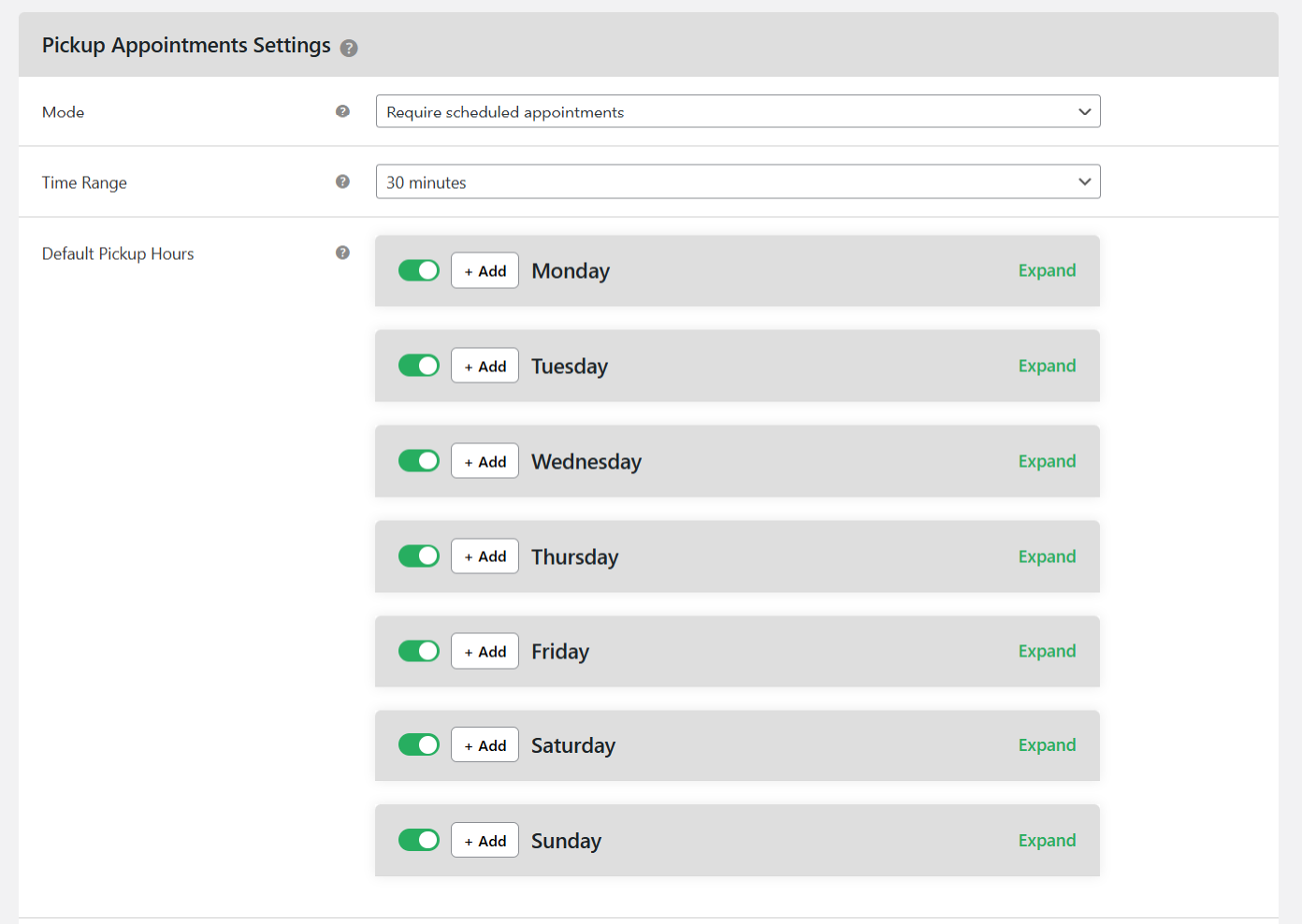Switch off the Wednesday toggle
Screen dimensions: 1302x924
point(418,460)
